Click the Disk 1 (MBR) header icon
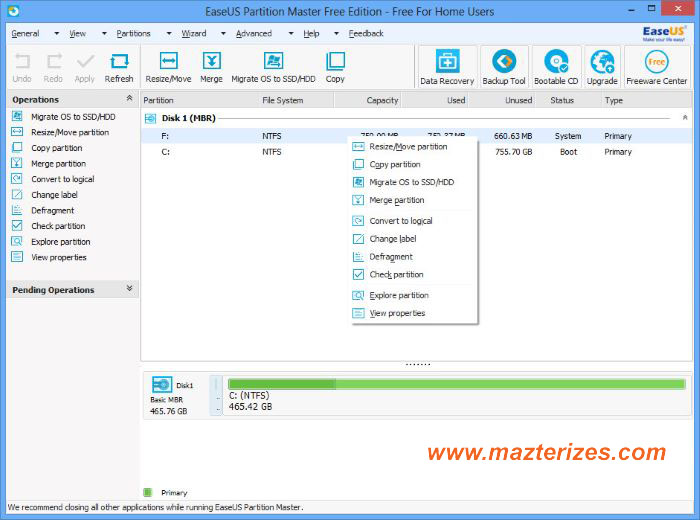Image resolution: width=700 pixels, height=520 pixels. point(150,118)
